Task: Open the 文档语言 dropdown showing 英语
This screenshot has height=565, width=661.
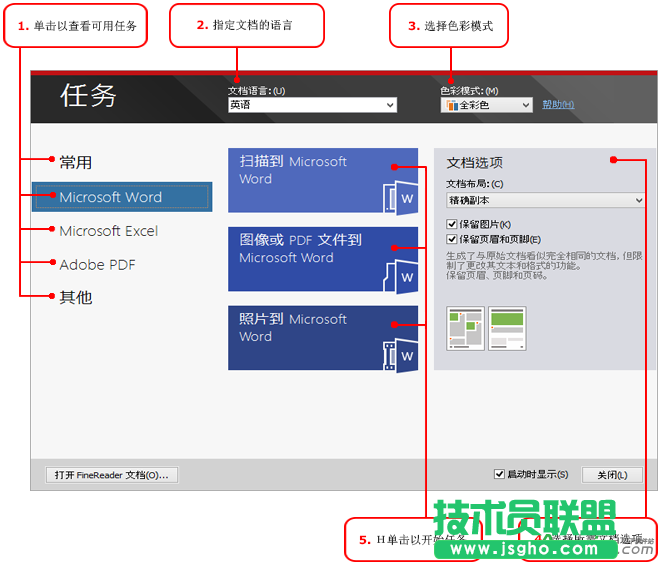Action: tap(312, 105)
